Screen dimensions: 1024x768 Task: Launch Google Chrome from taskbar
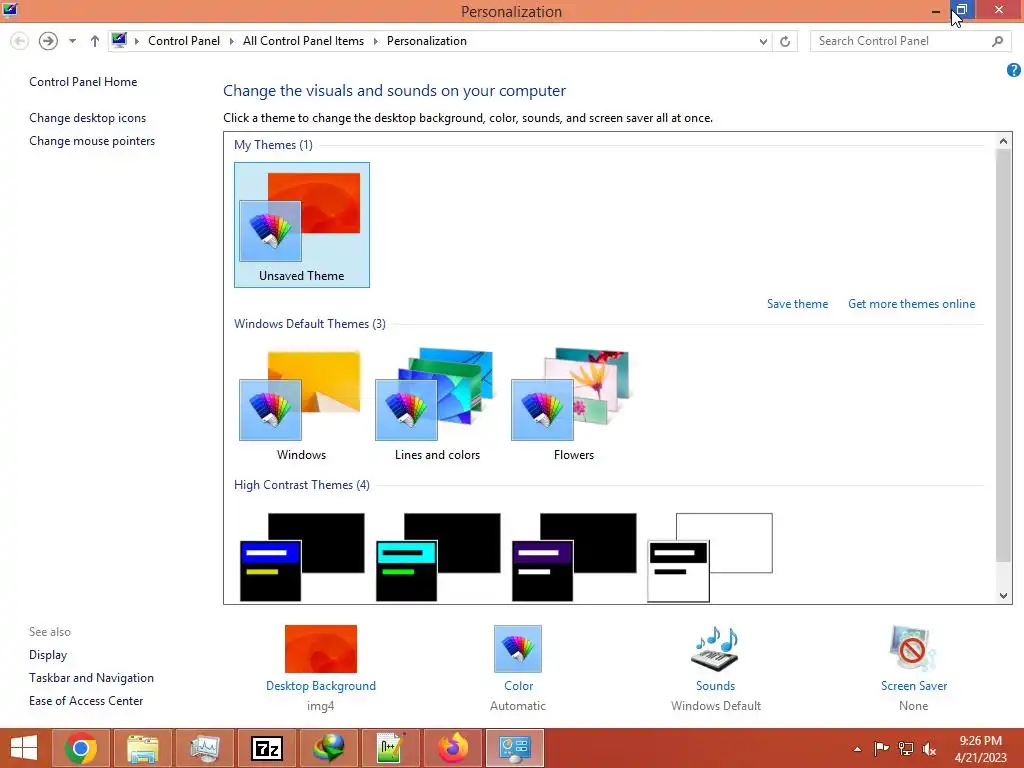click(81, 748)
